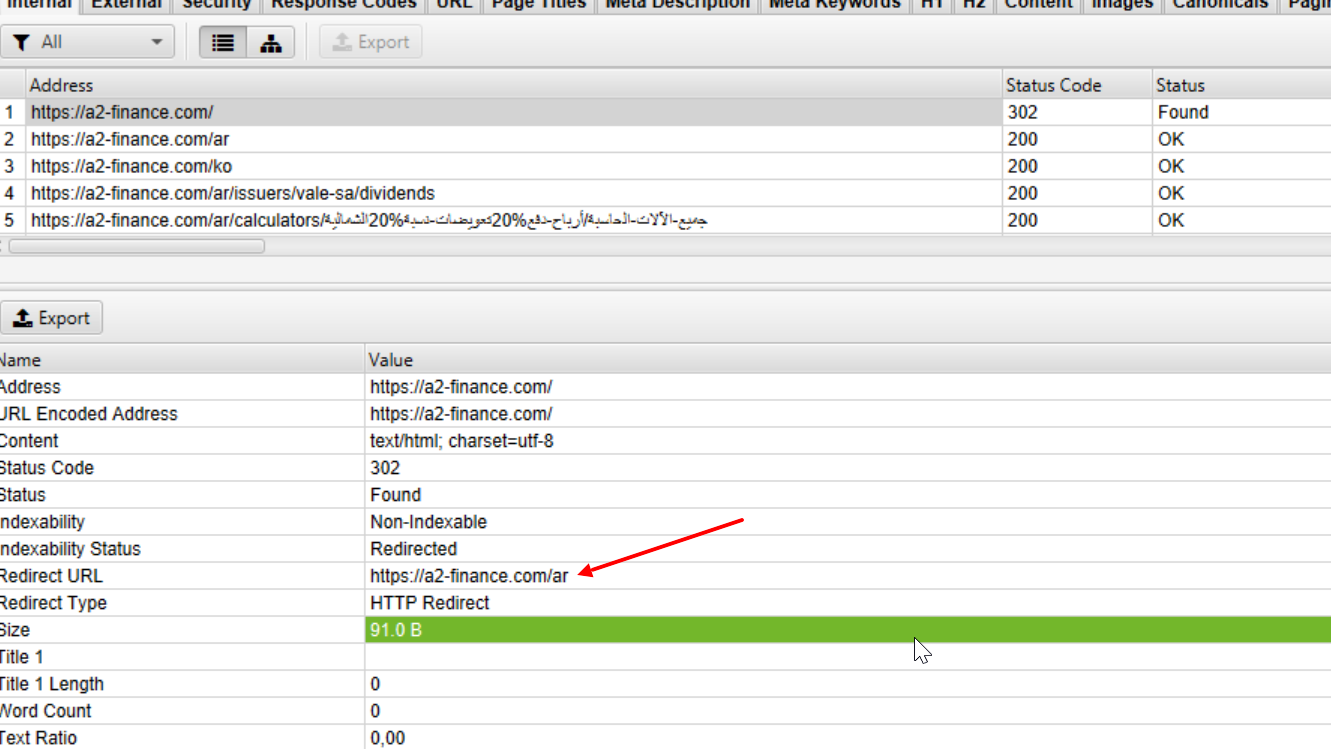Image resolution: width=1331 pixels, height=749 pixels.
Task: Click Redirect URL value https://a2-finance.com/ar
Action: pos(469,576)
